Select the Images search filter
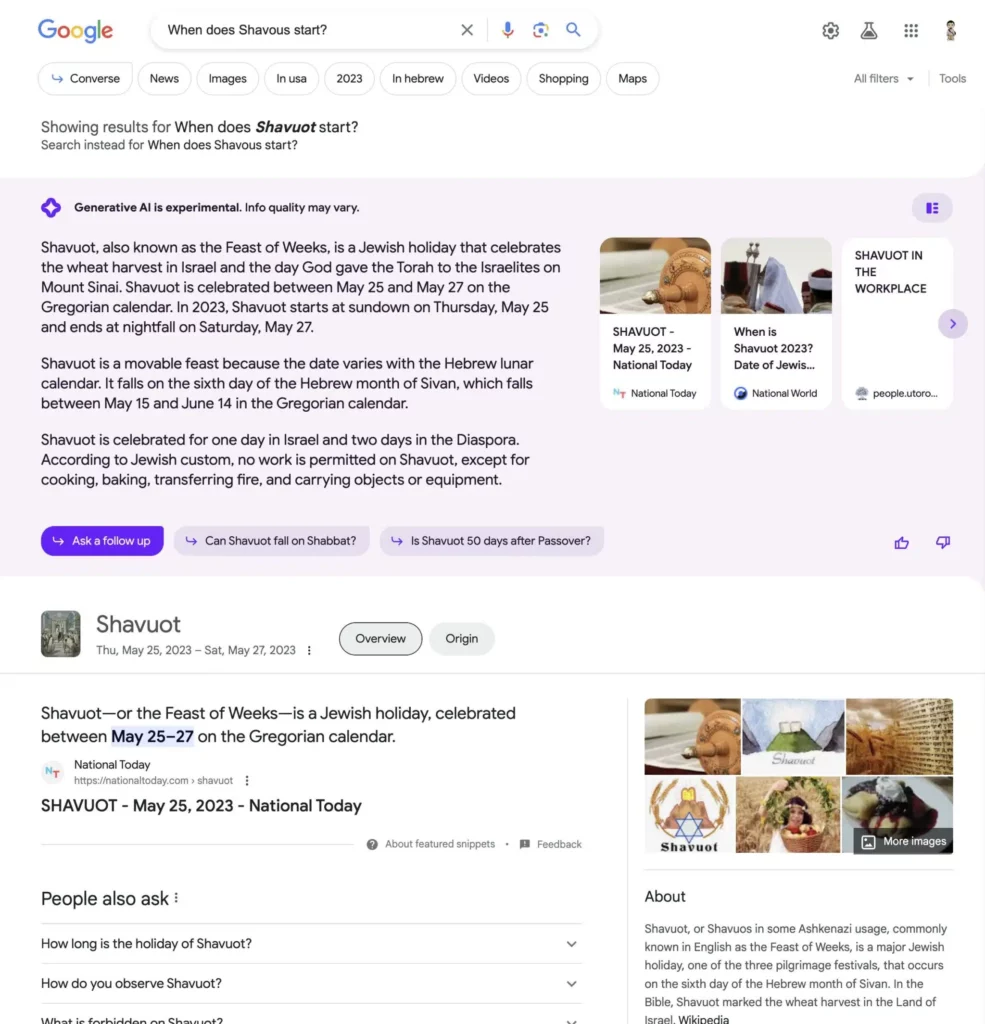Image resolution: width=985 pixels, height=1024 pixels. point(227,79)
